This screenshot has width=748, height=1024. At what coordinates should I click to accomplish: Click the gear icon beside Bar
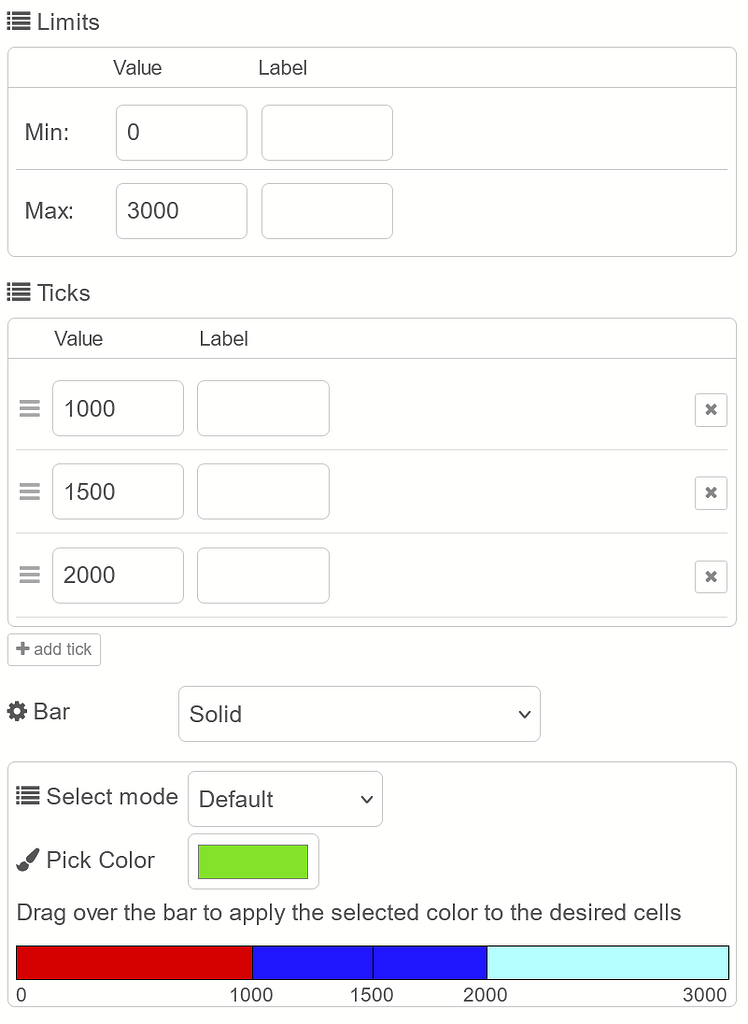click(x=17, y=712)
